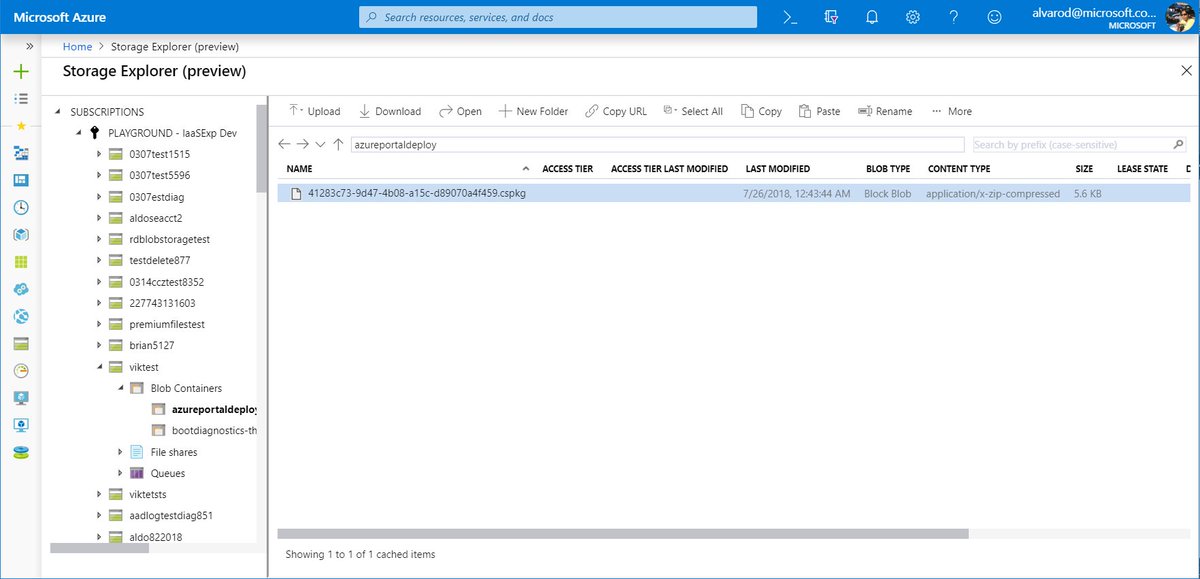Open the Directory and subscription filter icon

click(831, 17)
